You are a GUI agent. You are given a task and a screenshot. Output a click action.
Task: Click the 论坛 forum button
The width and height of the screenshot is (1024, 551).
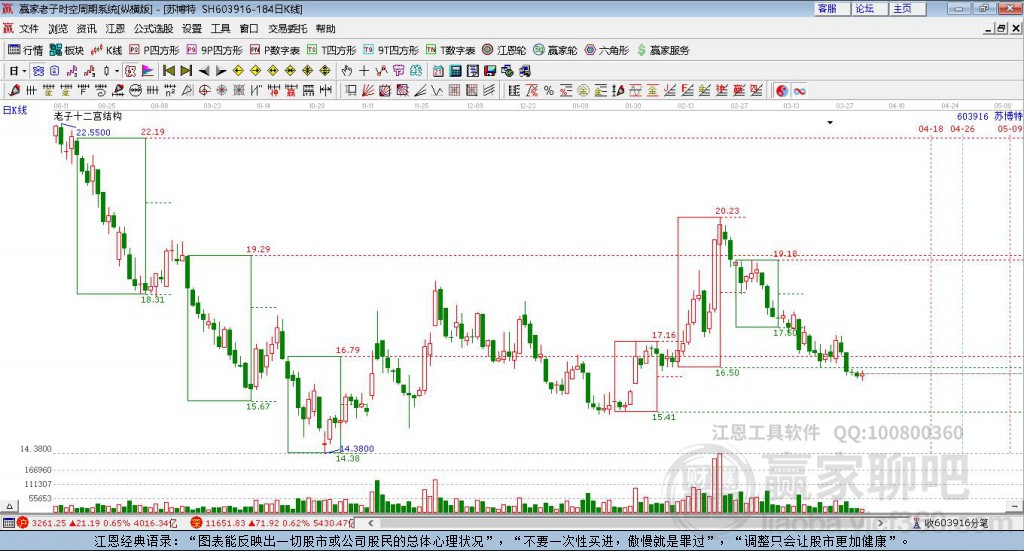pyautogui.click(x=870, y=8)
